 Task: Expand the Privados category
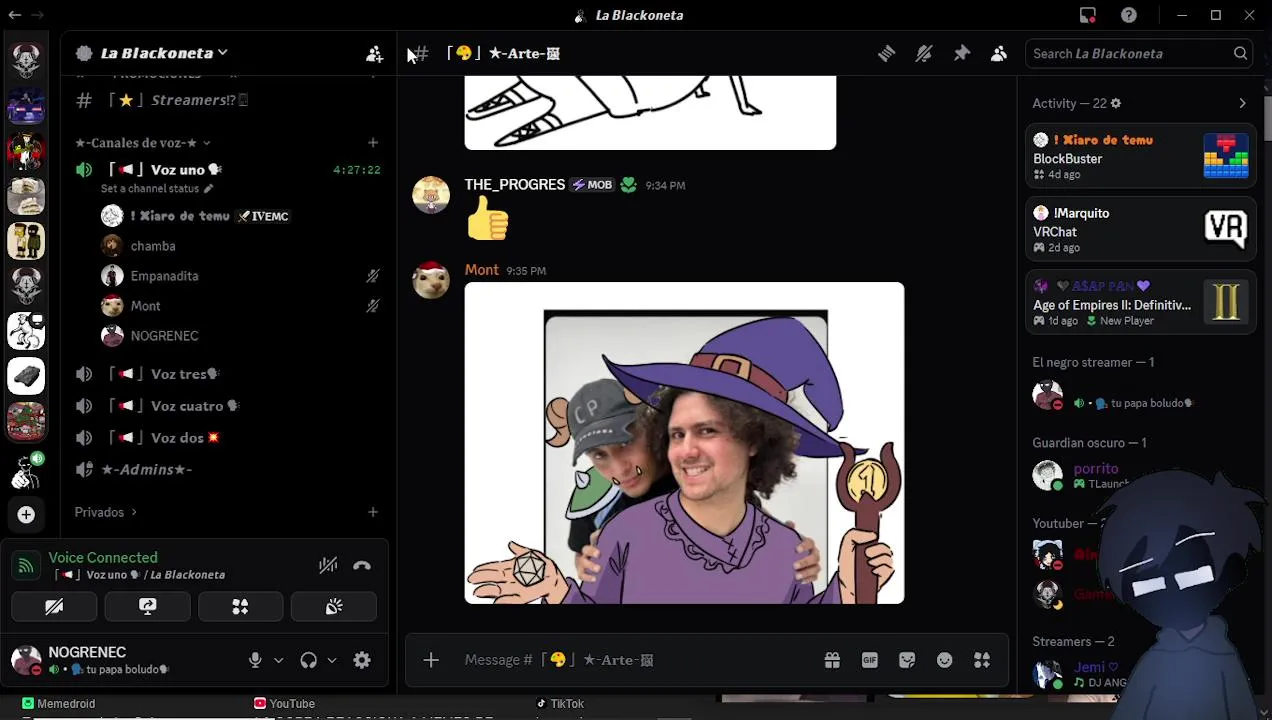[x=105, y=512]
